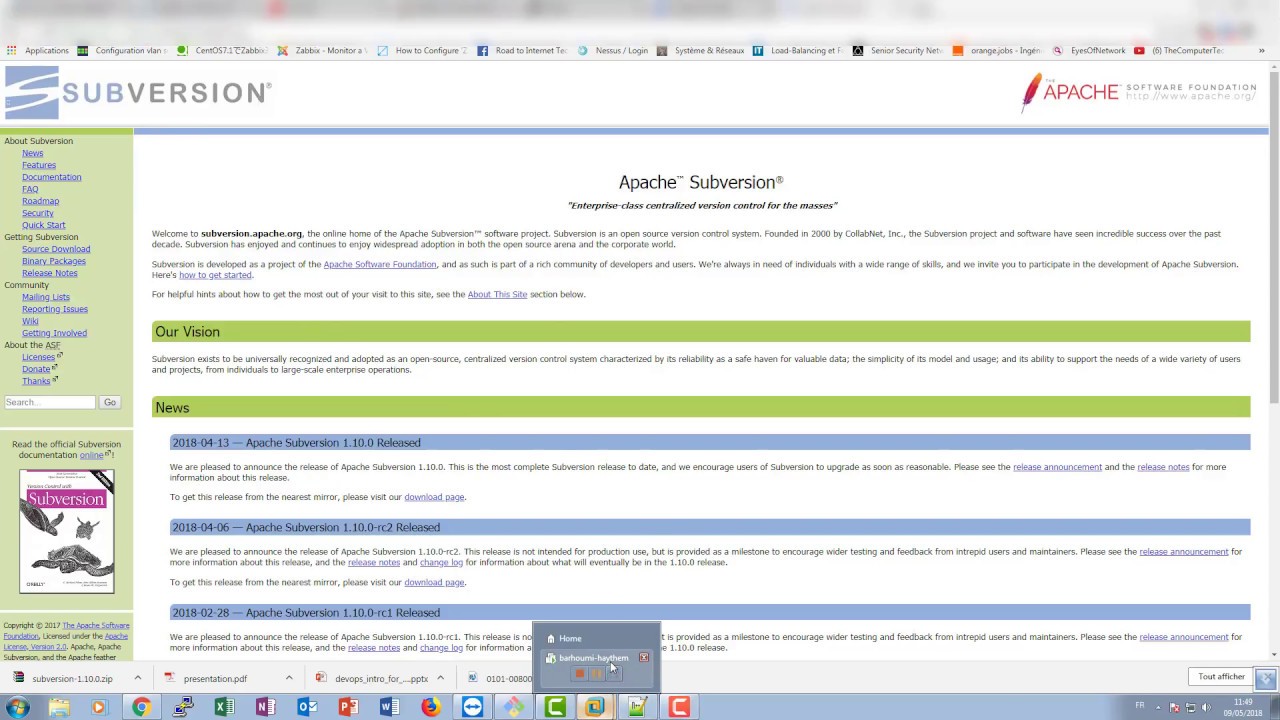
Task: Open the Roadmap sidebar link
Action: (40, 201)
